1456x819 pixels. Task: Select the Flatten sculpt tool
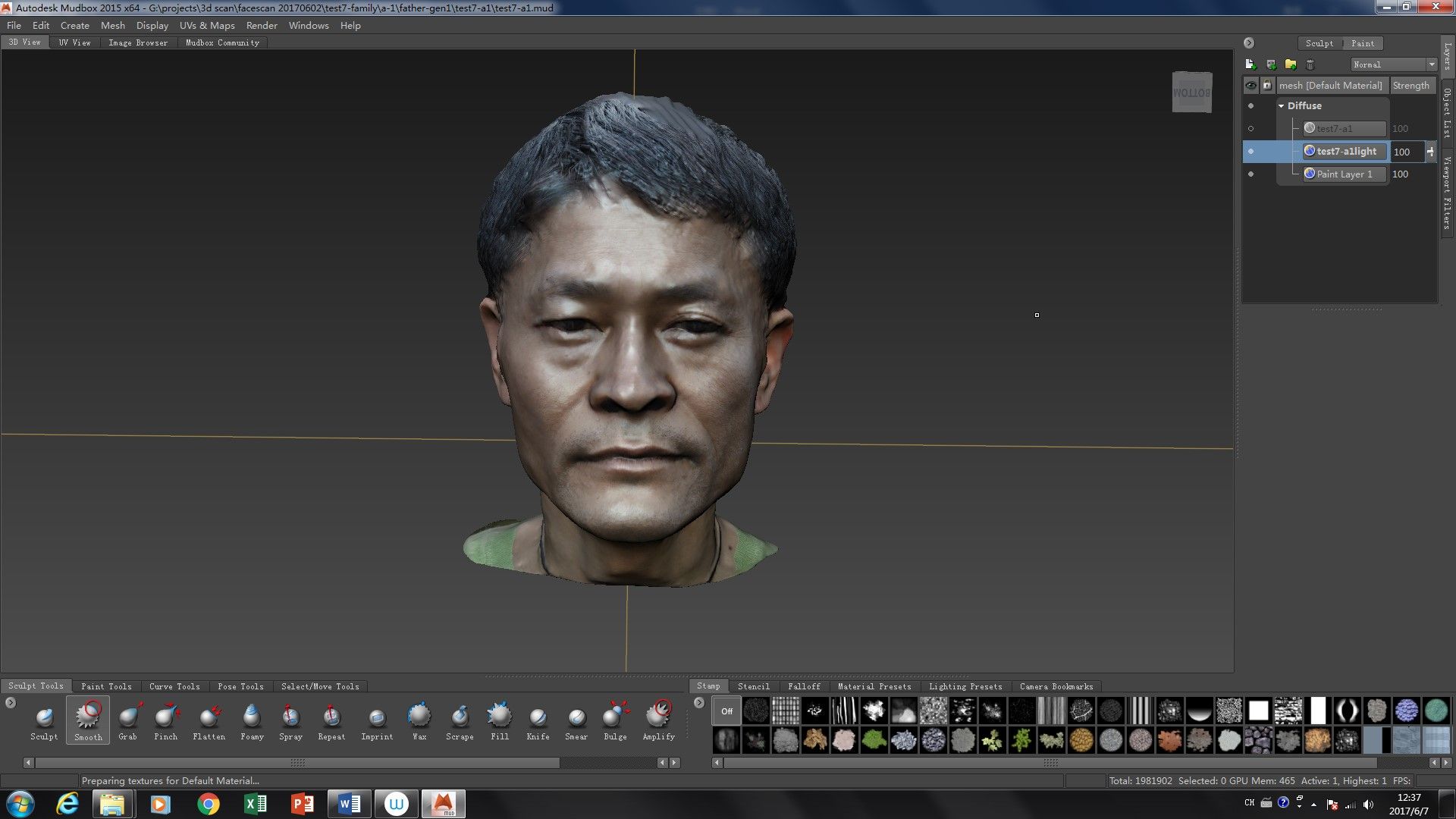click(209, 719)
